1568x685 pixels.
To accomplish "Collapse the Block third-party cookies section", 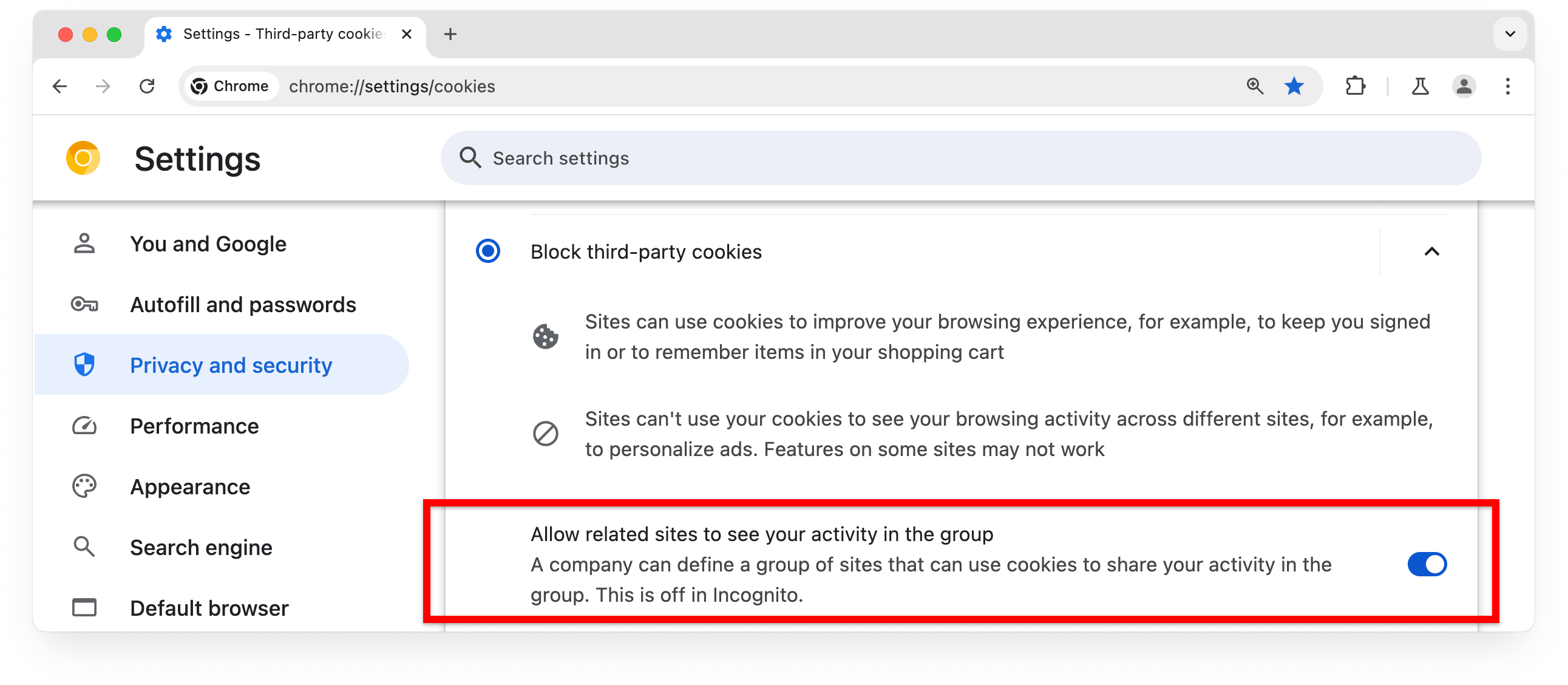I will pyautogui.click(x=1432, y=252).
